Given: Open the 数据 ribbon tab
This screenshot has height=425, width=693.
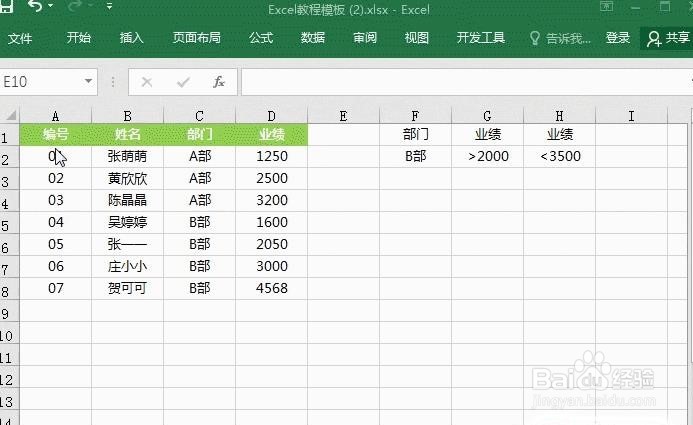Looking at the screenshot, I should point(313,38).
